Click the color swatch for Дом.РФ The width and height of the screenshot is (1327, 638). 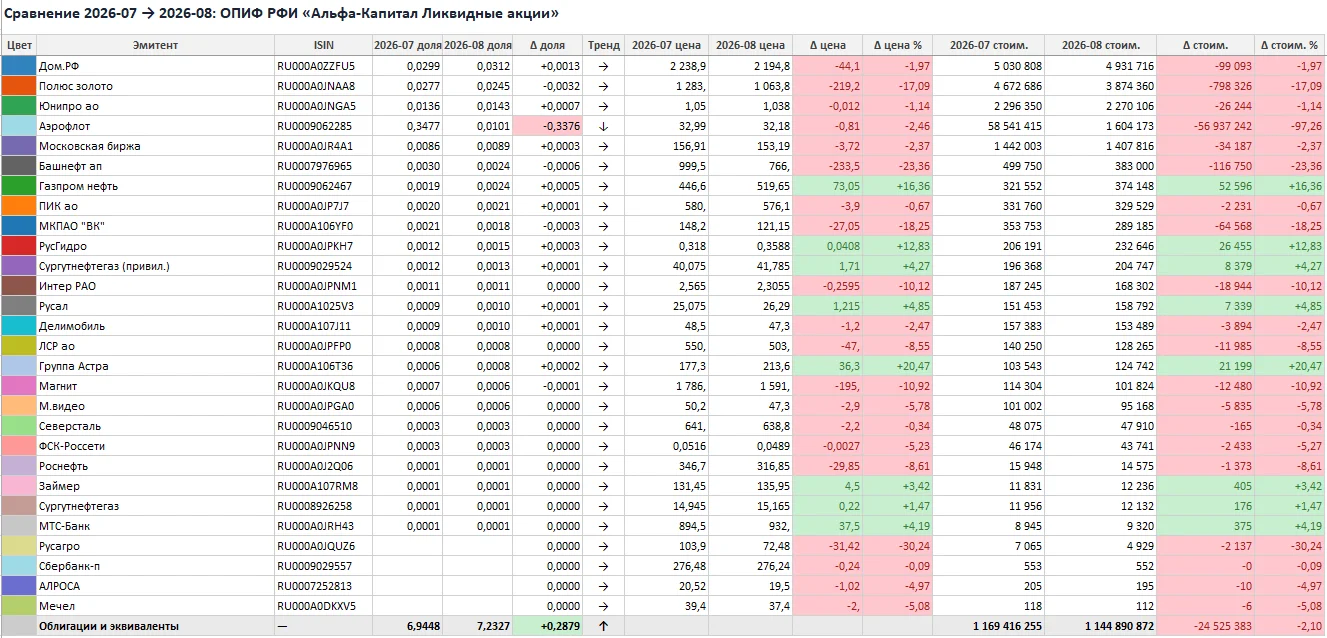point(18,66)
